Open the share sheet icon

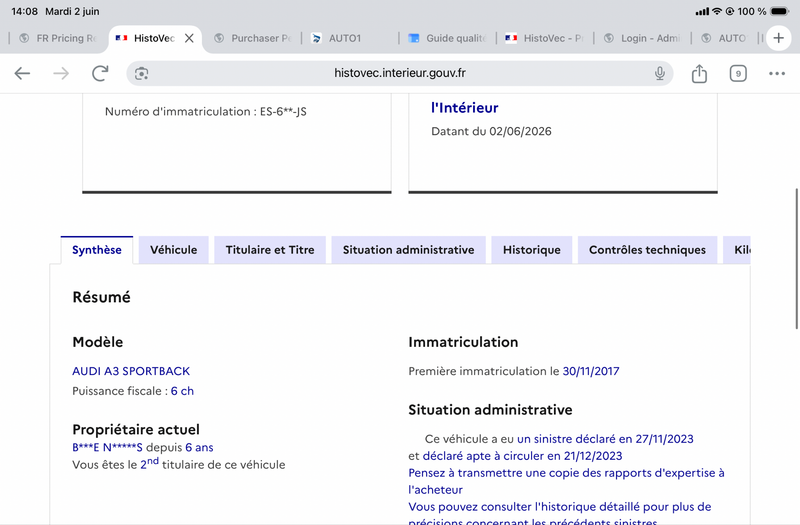coord(699,73)
